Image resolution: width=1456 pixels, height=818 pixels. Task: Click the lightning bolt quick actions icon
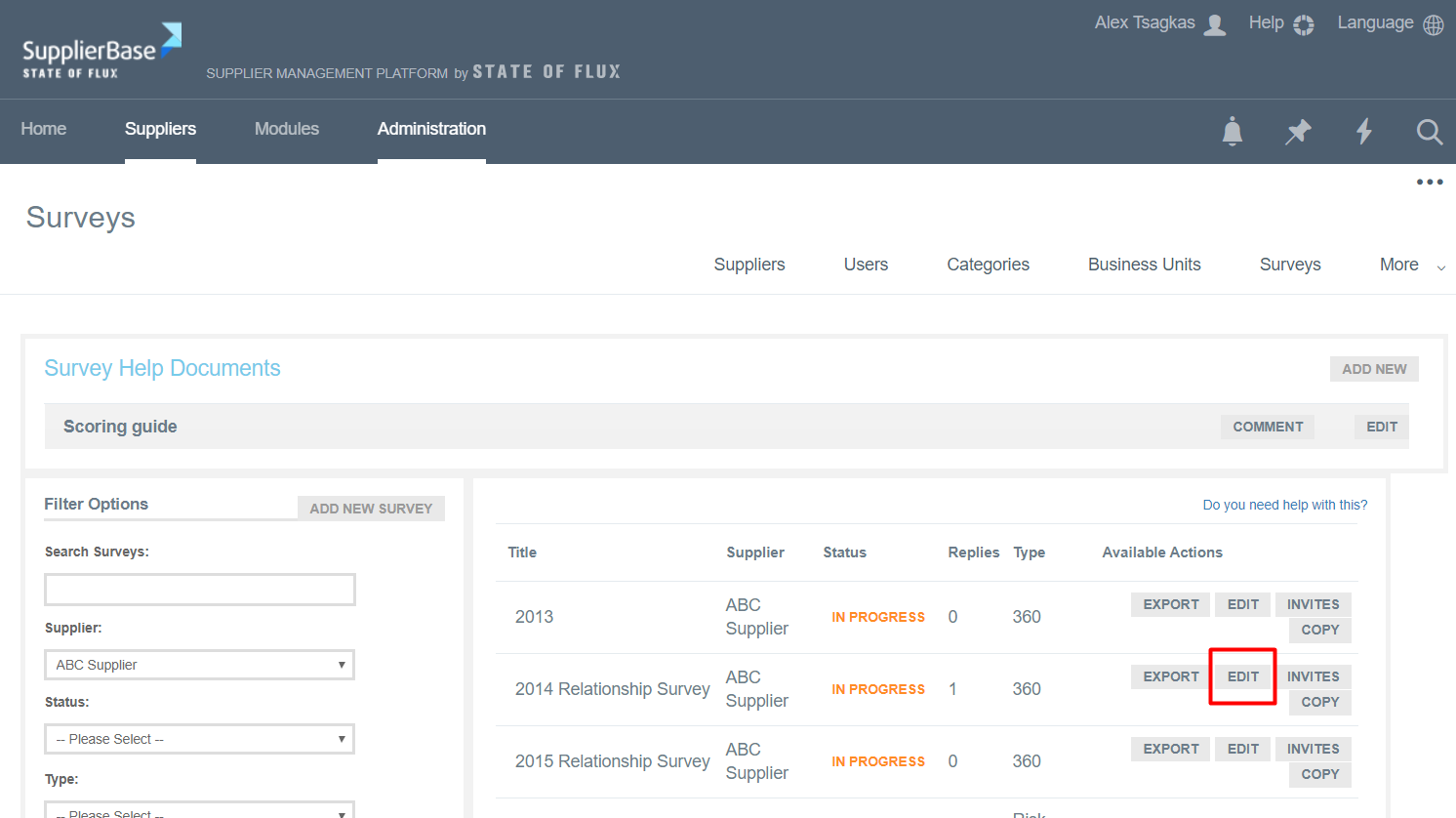click(1364, 131)
